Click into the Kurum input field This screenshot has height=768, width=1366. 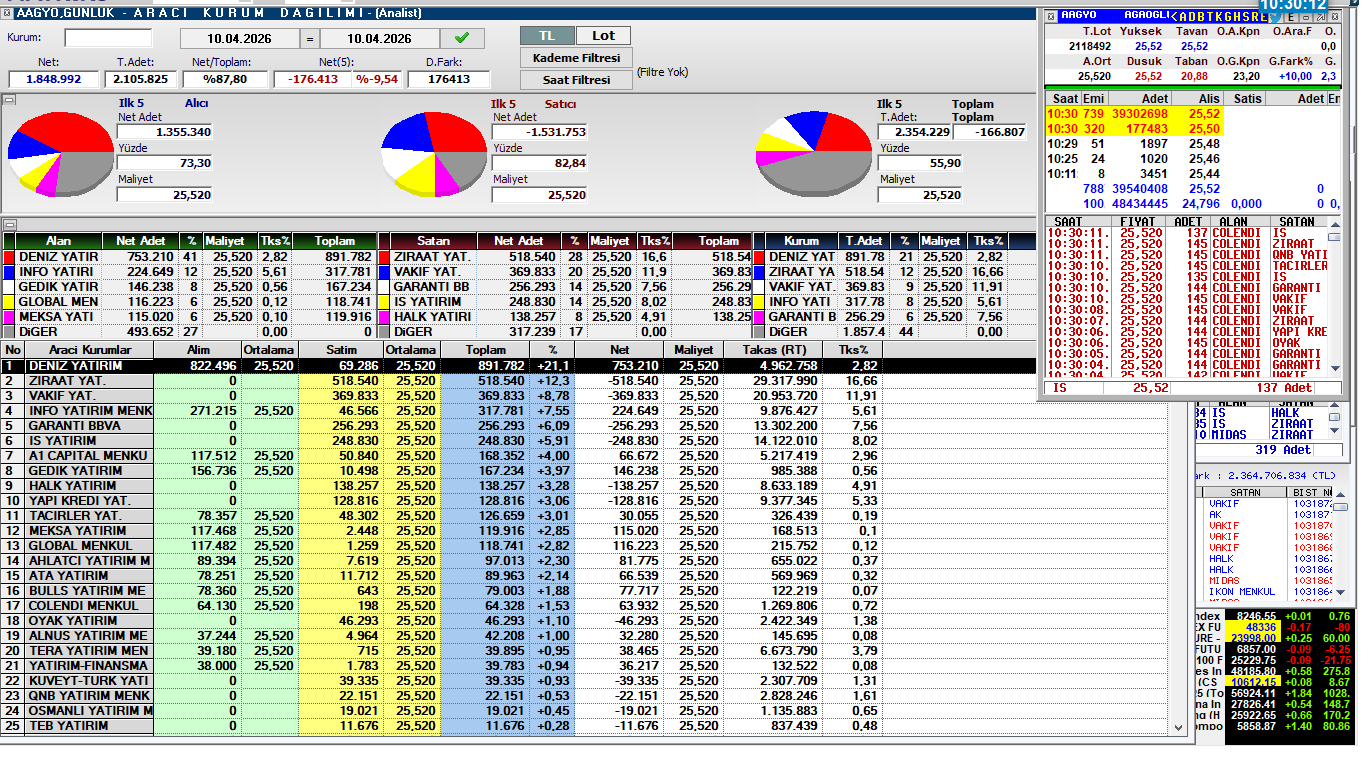click(108, 38)
